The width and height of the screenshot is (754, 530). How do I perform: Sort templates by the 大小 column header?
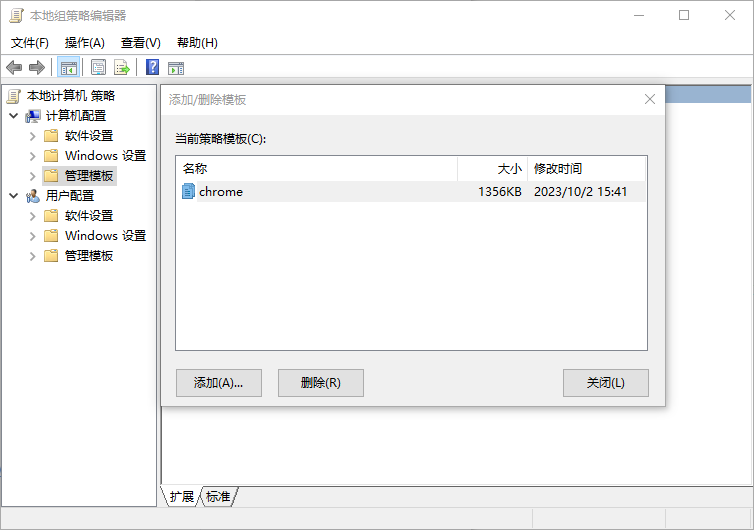click(x=492, y=168)
